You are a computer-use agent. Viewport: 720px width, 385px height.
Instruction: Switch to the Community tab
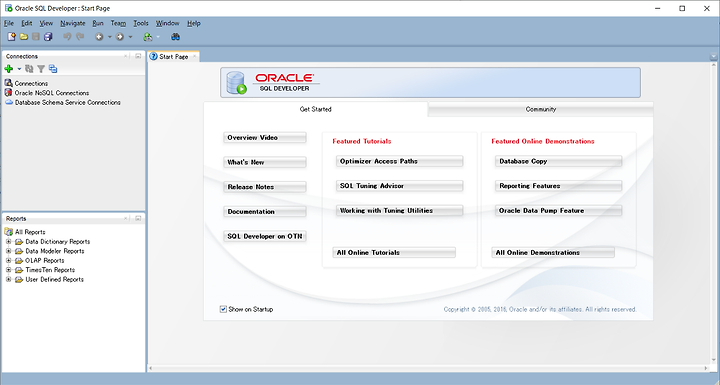(540, 109)
